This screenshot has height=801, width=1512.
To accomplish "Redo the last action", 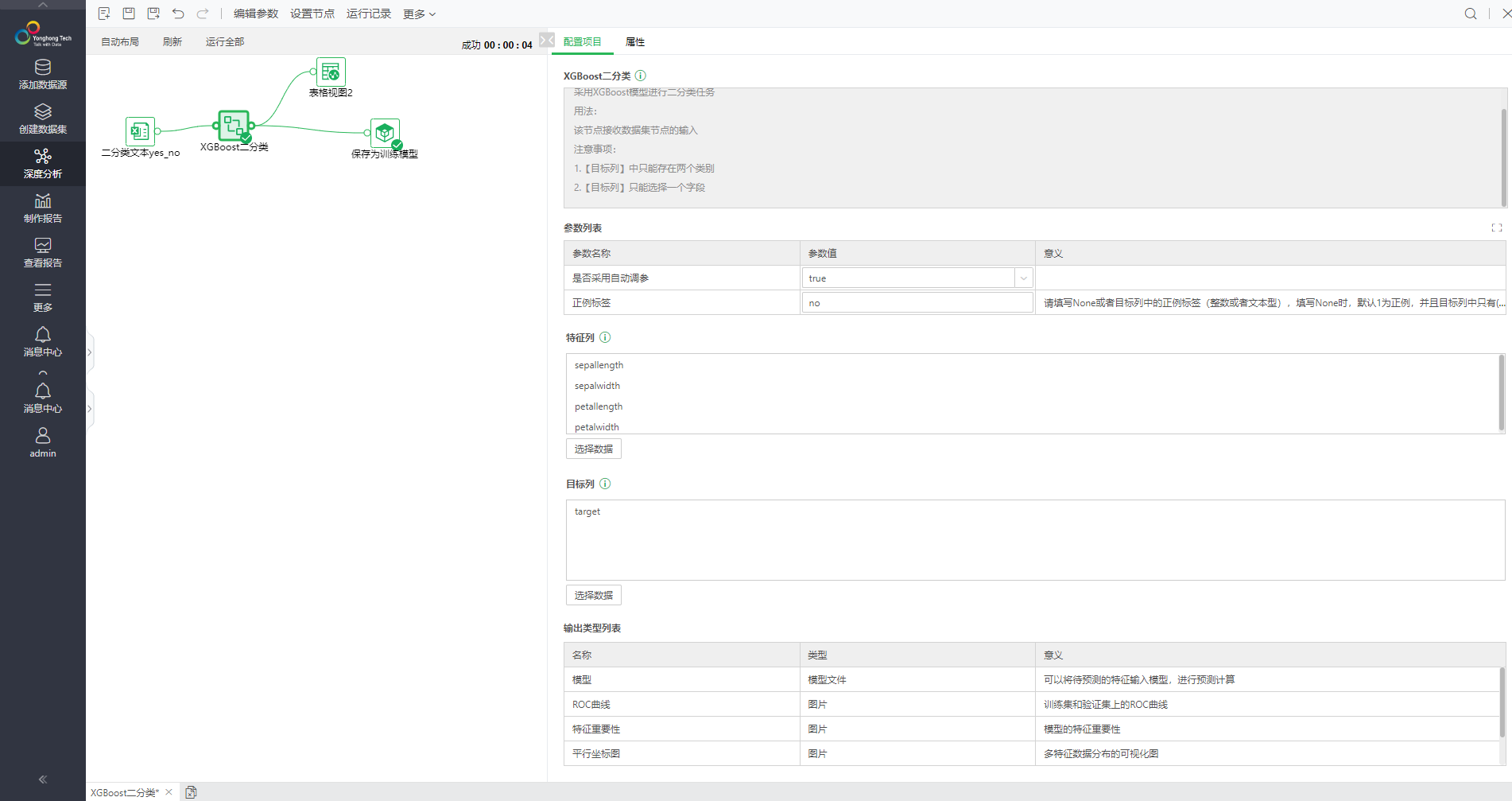I will point(203,14).
